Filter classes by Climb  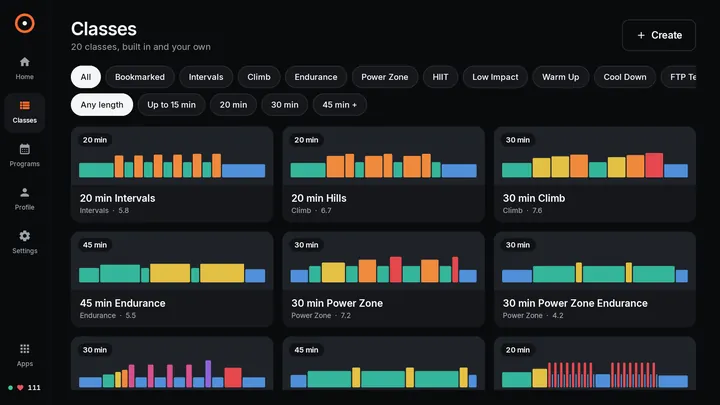click(259, 77)
